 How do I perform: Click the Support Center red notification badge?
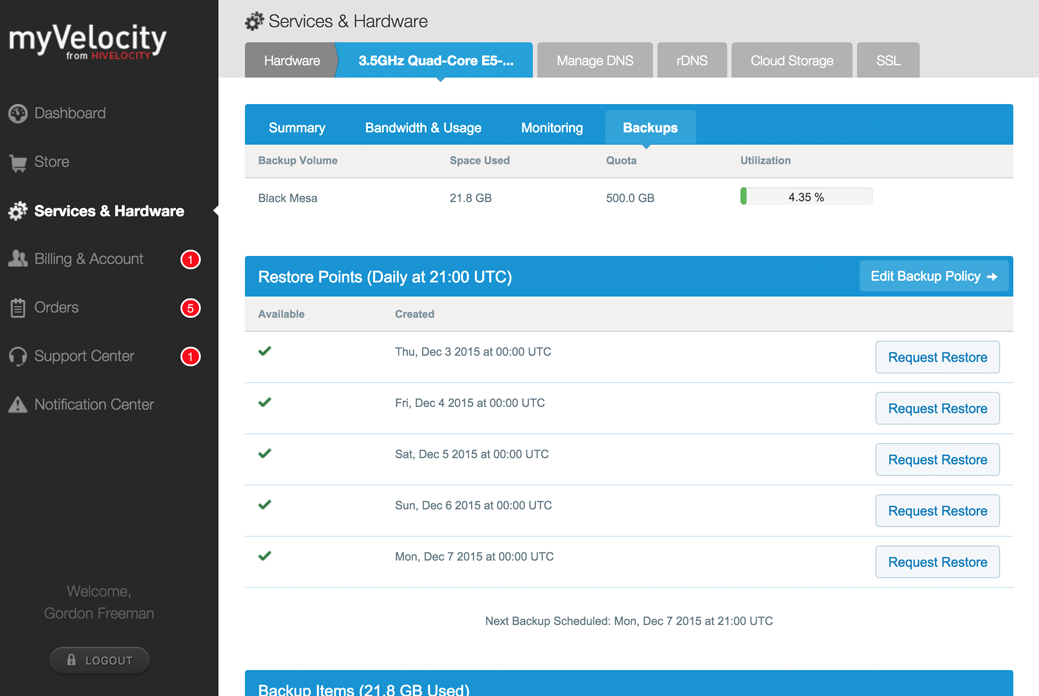(191, 357)
